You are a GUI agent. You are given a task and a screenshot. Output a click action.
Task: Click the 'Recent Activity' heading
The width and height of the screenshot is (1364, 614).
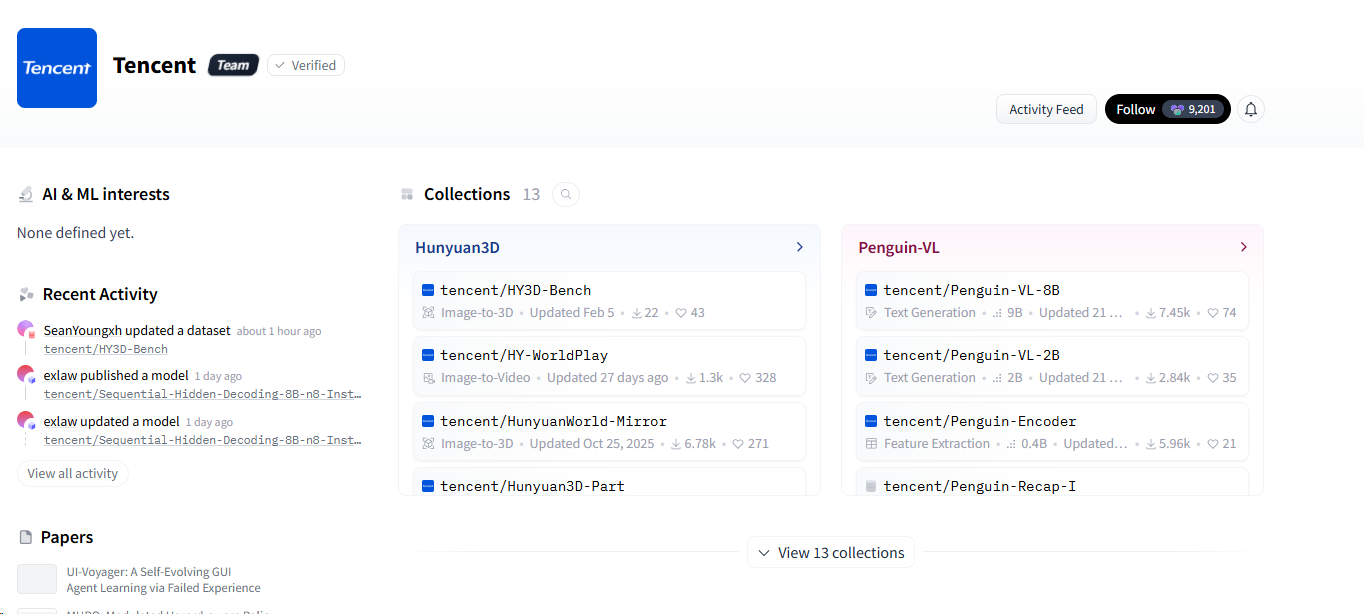coord(100,294)
